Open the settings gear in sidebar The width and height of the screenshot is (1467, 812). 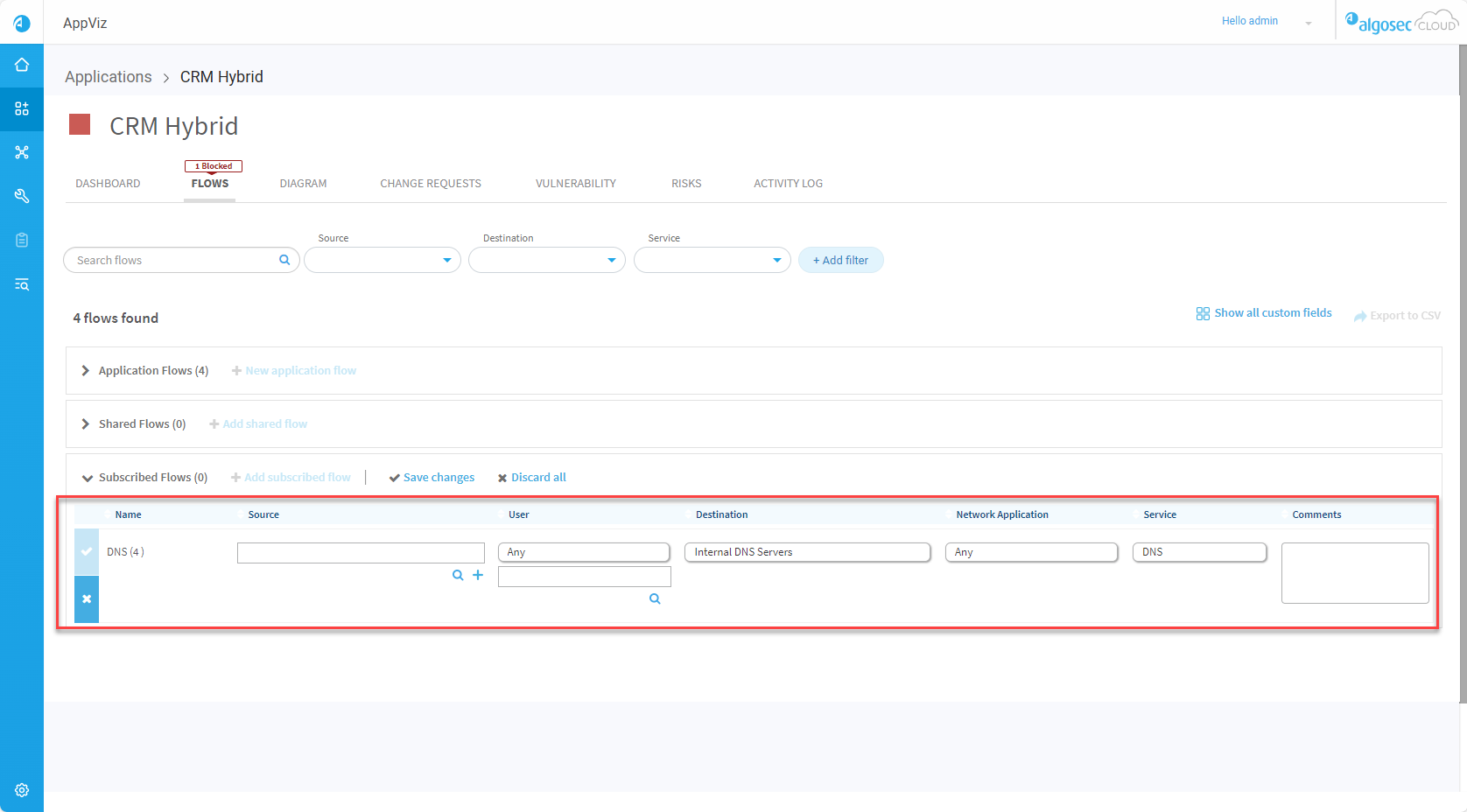tap(22, 790)
